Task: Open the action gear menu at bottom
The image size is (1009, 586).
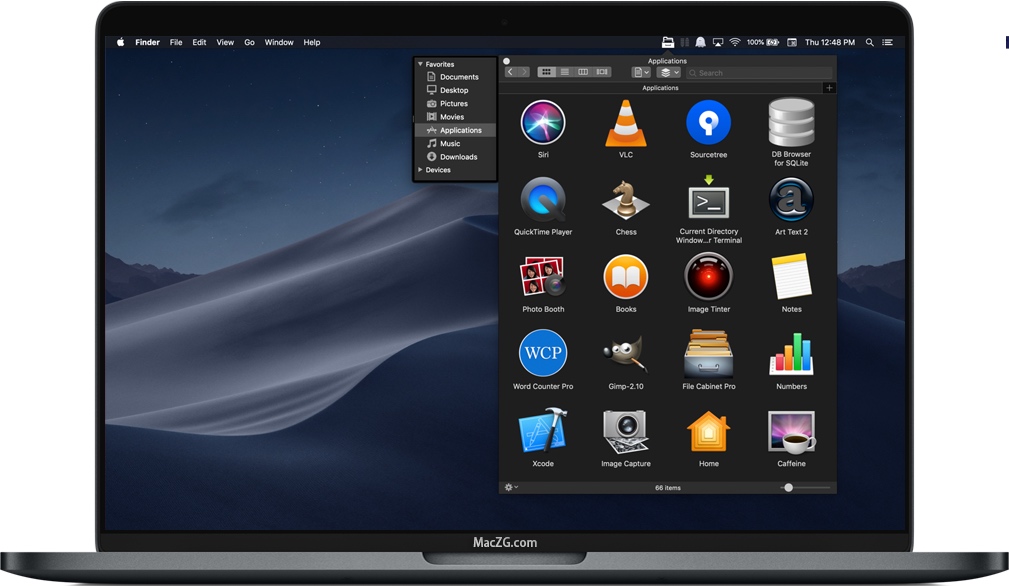Action: (510, 486)
